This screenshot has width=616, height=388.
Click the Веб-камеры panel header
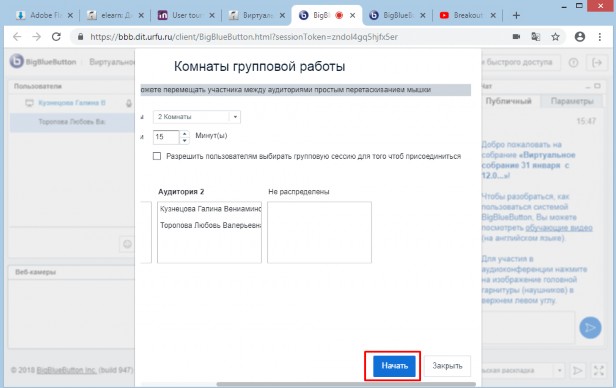pos(71,272)
